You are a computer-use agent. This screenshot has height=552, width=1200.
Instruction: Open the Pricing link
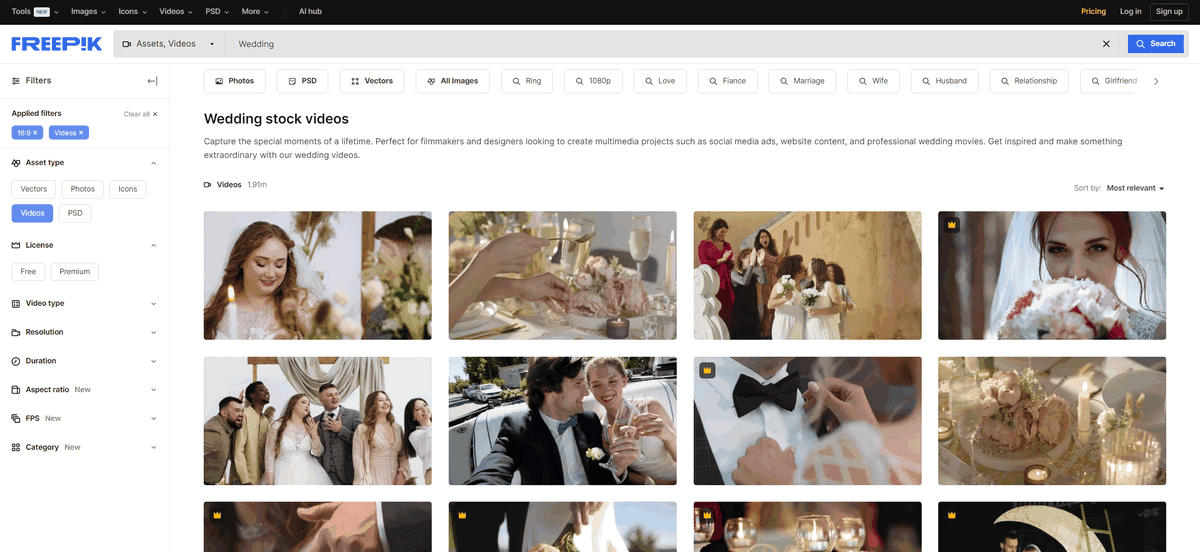coord(1093,11)
